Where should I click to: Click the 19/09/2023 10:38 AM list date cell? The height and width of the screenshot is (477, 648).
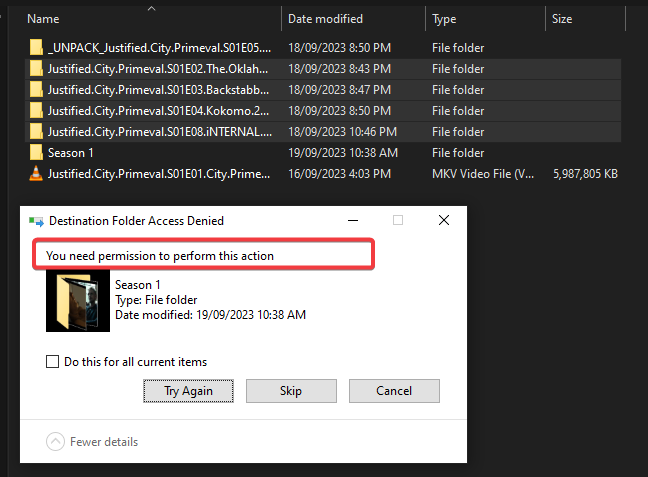[x=343, y=153]
